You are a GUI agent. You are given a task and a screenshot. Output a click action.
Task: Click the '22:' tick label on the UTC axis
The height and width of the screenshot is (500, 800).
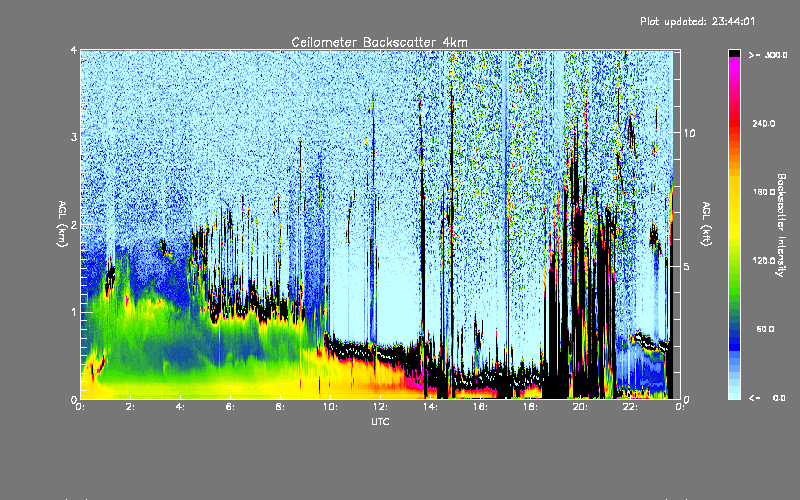[630, 407]
